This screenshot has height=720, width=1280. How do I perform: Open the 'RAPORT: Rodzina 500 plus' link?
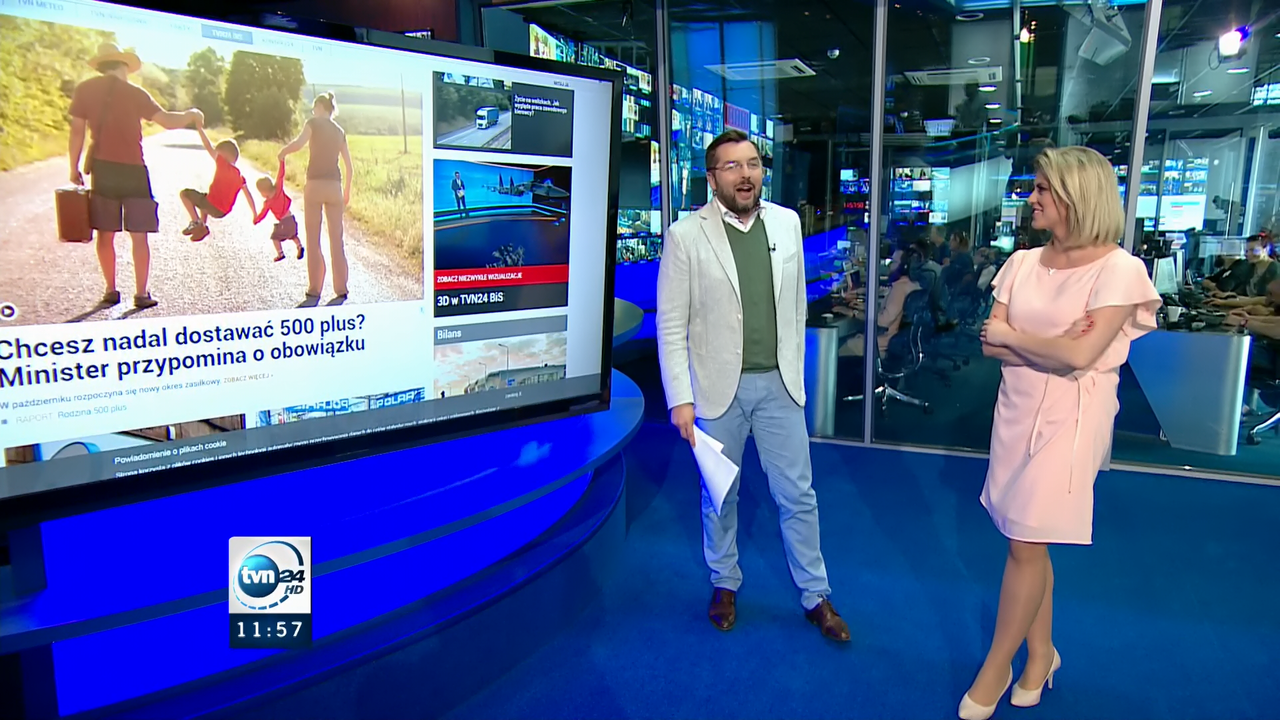71,414
